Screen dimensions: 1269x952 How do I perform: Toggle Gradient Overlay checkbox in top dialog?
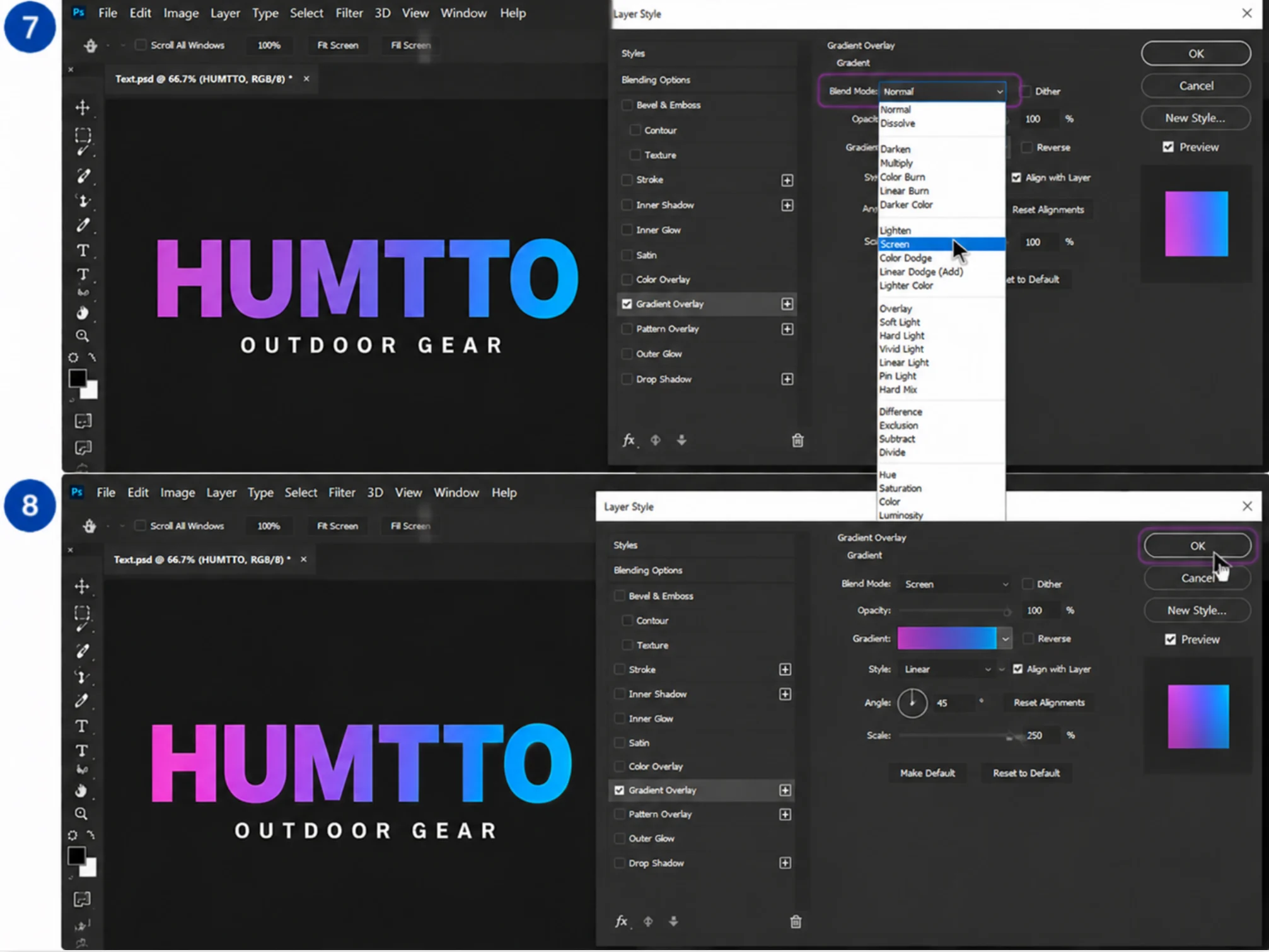pos(627,304)
